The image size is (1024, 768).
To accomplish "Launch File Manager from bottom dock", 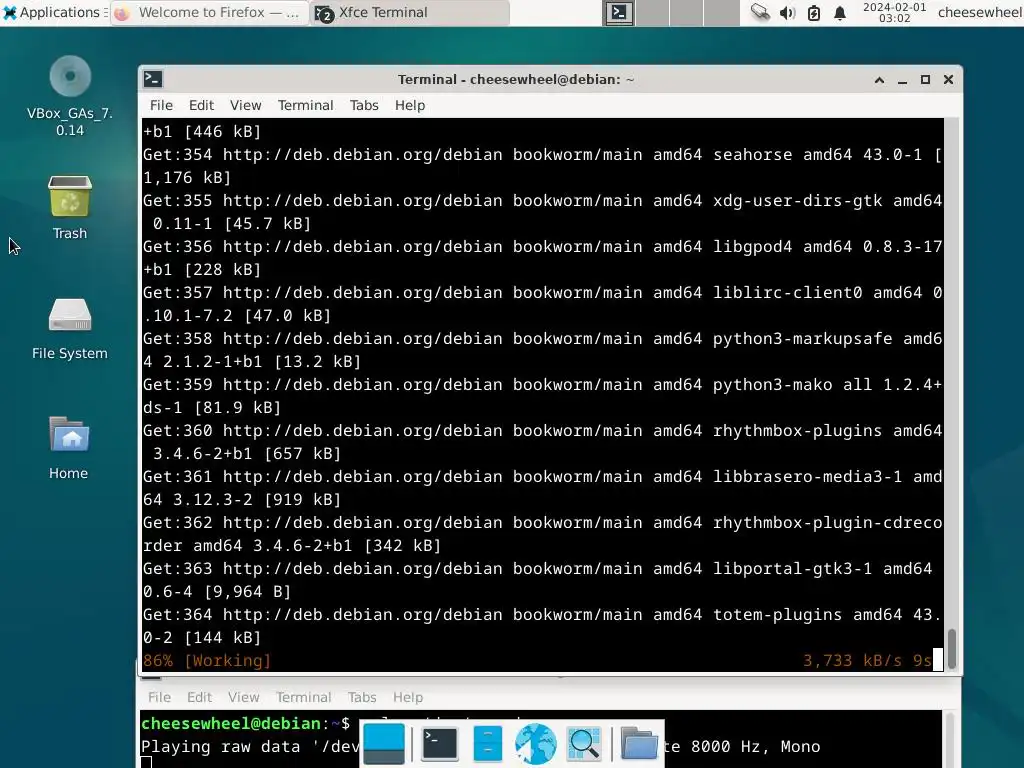I will 487,744.
